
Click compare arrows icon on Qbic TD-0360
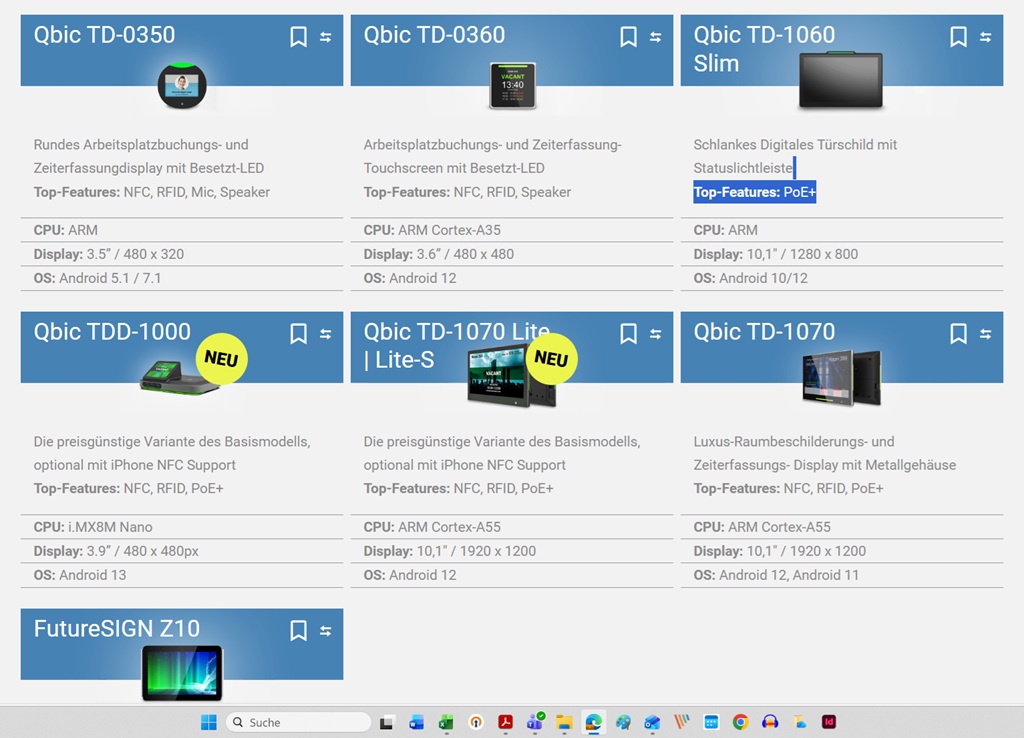(655, 37)
